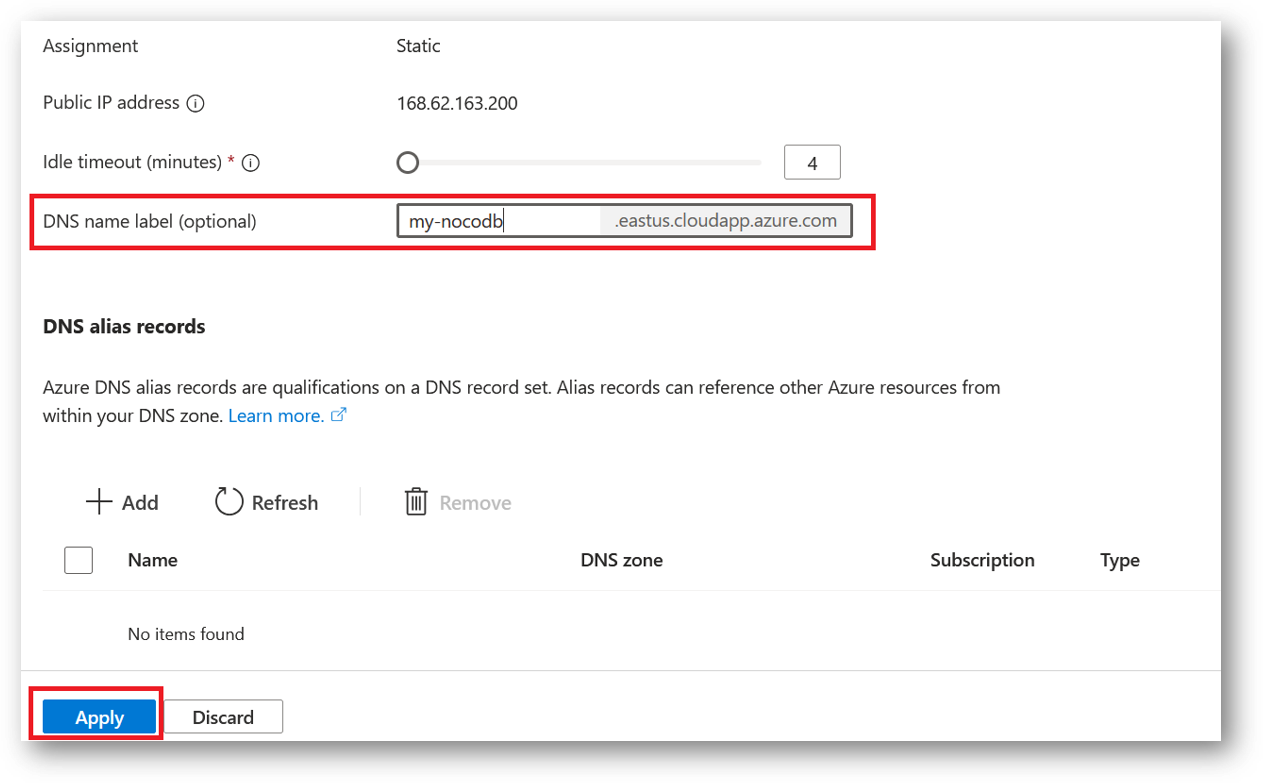Click the Add plus icon
1263x783 pixels.
(99, 502)
